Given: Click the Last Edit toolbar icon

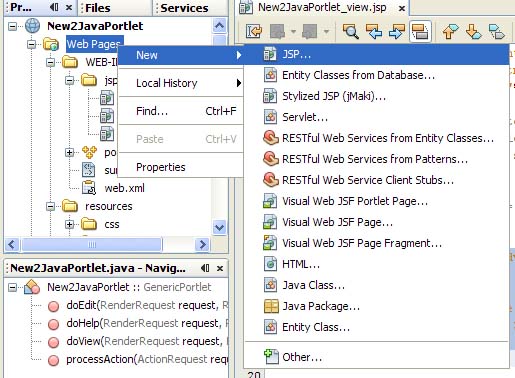Looking at the screenshot, I should [x=254, y=32].
